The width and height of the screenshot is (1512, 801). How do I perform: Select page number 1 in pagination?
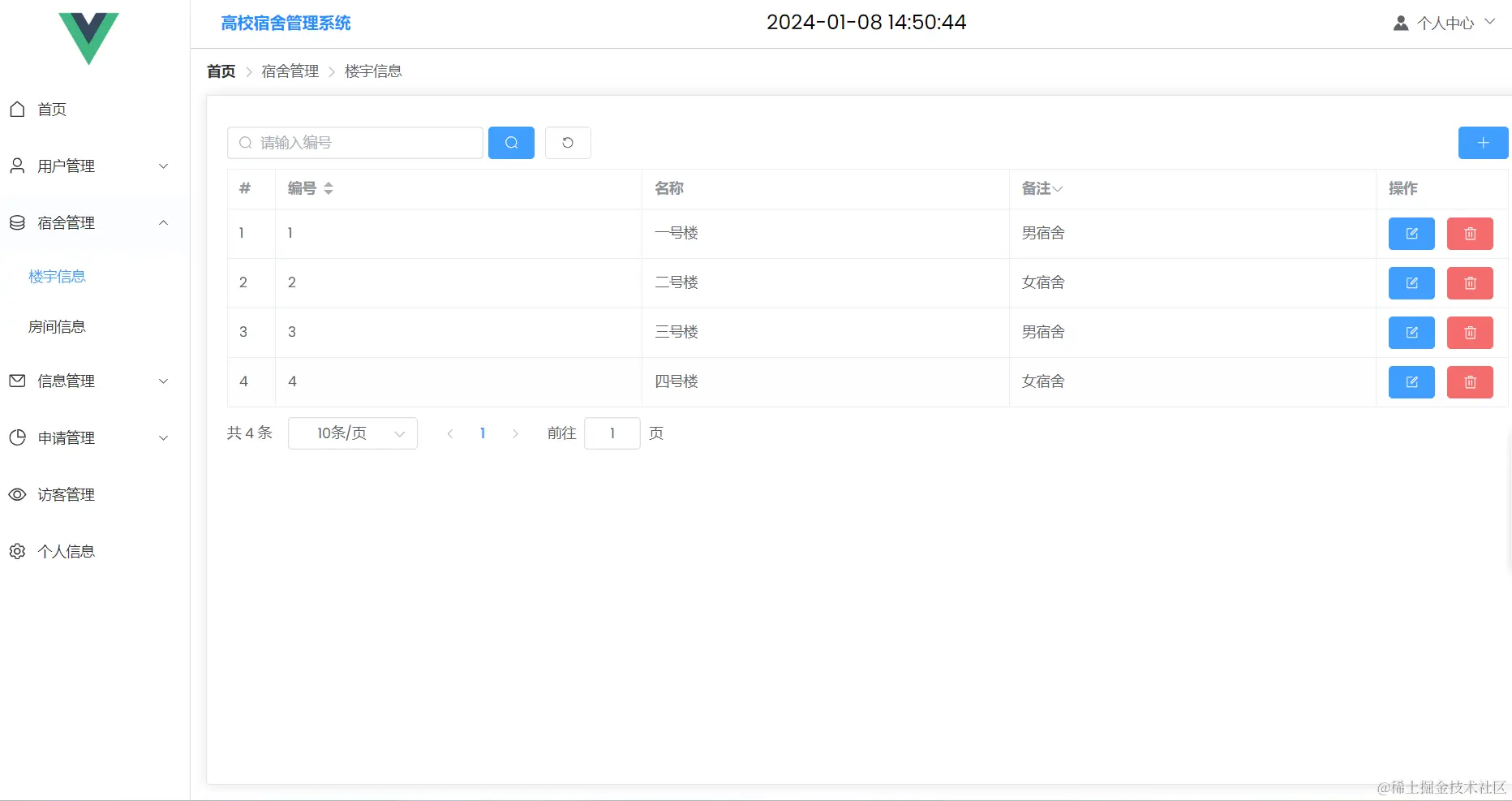click(483, 433)
